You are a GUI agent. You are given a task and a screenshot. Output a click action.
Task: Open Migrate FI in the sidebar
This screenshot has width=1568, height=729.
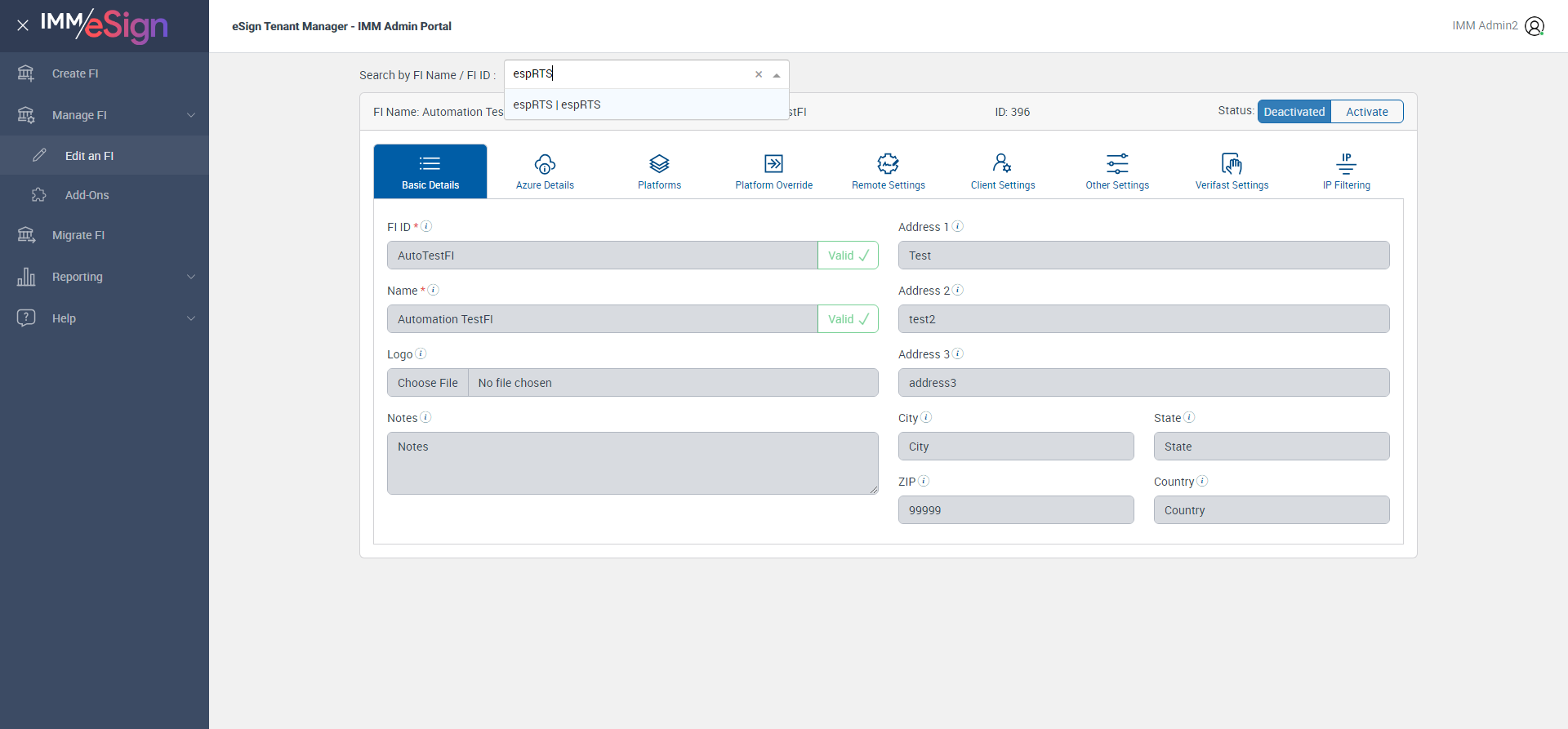[x=105, y=235]
